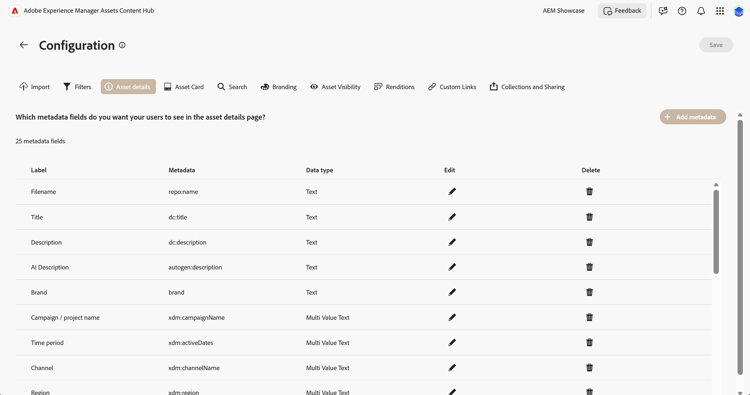Open the Asset Card tab
This screenshot has height=395, width=750.
pos(184,87)
